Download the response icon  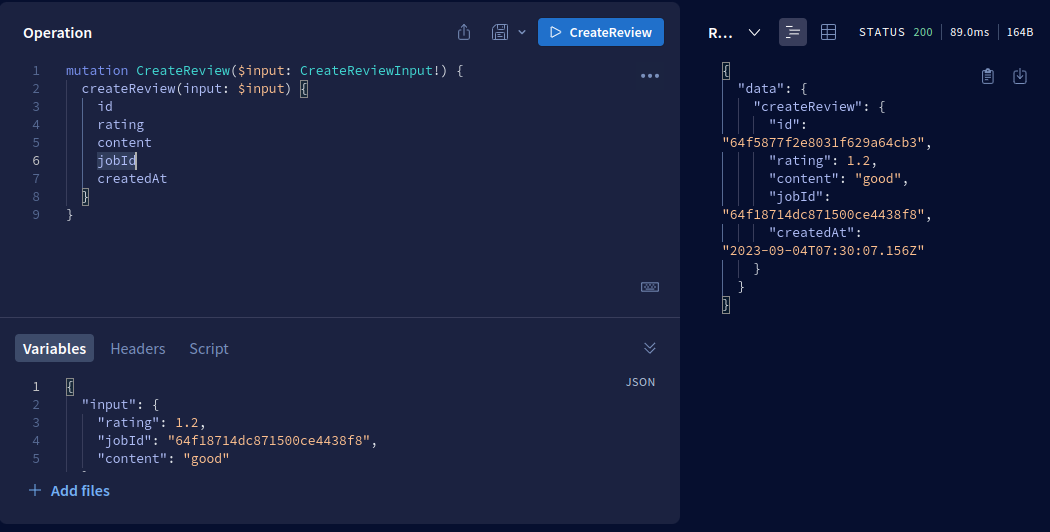coord(1020,76)
